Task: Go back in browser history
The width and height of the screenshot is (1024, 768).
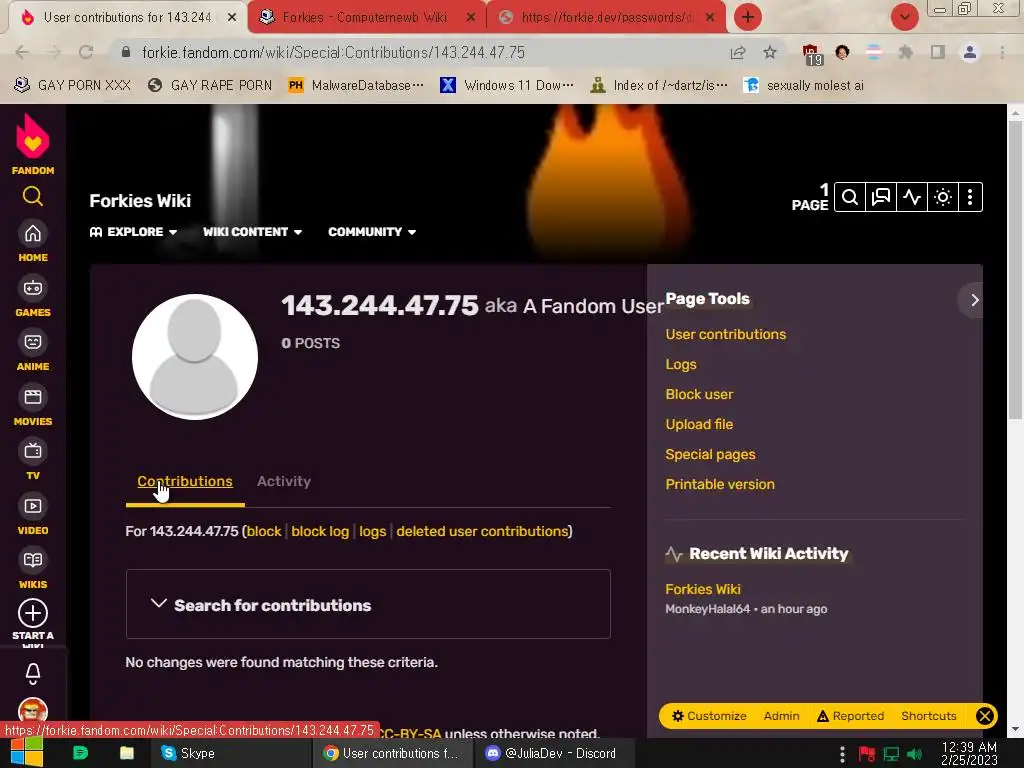Action: (22, 52)
